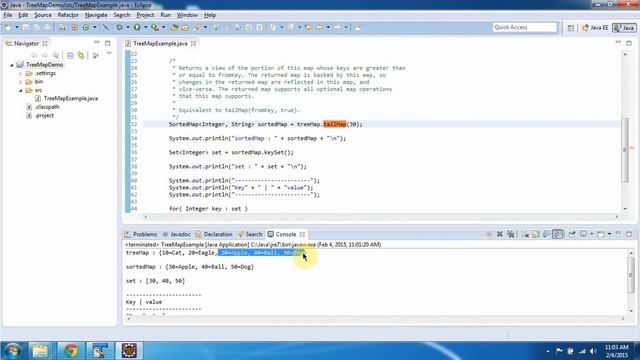Click the volume icon in system tray
640x360 pixels.
tap(593, 351)
